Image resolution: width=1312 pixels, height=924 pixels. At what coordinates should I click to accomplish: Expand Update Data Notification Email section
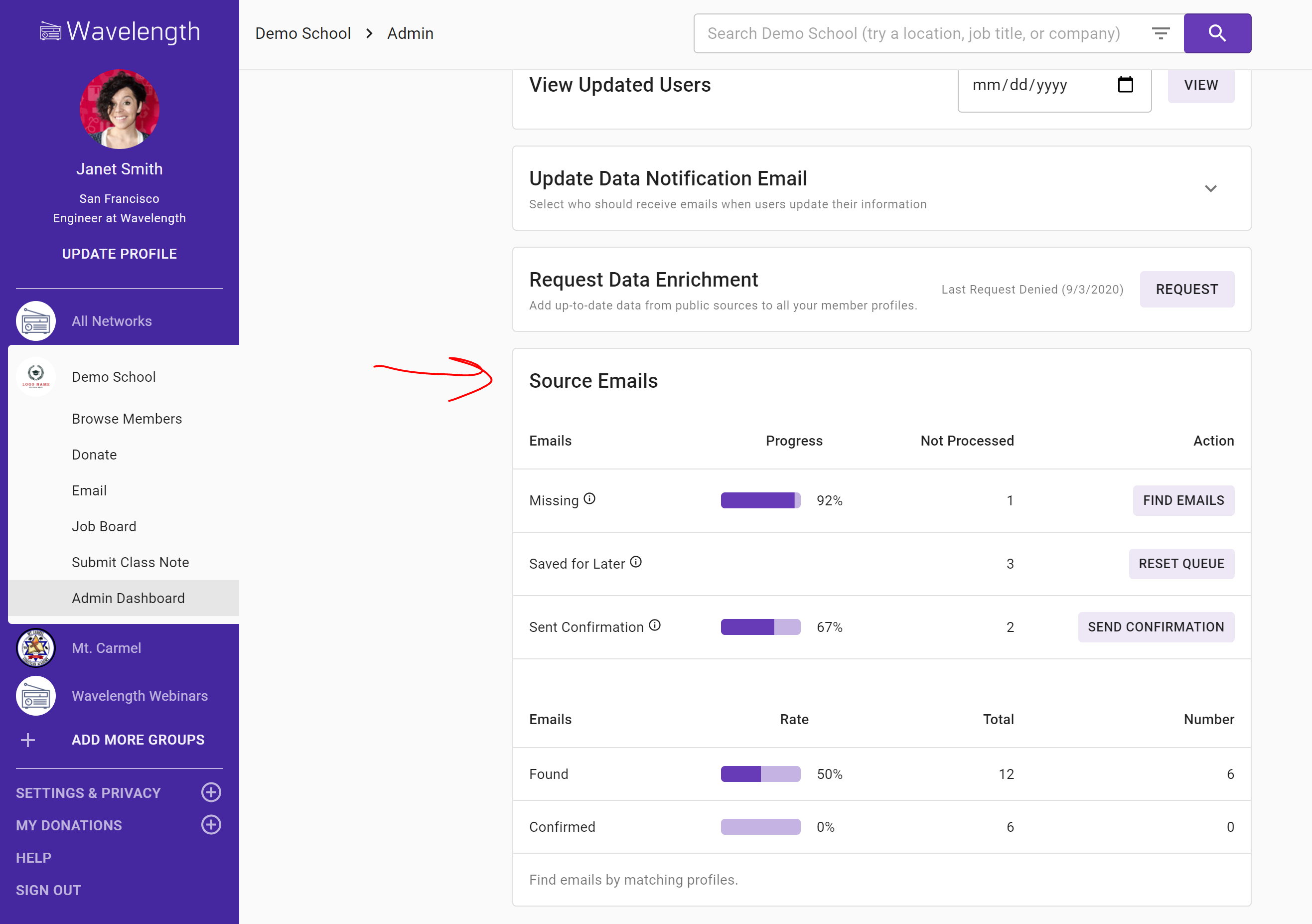pyautogui.click(x=1210, y=188)
